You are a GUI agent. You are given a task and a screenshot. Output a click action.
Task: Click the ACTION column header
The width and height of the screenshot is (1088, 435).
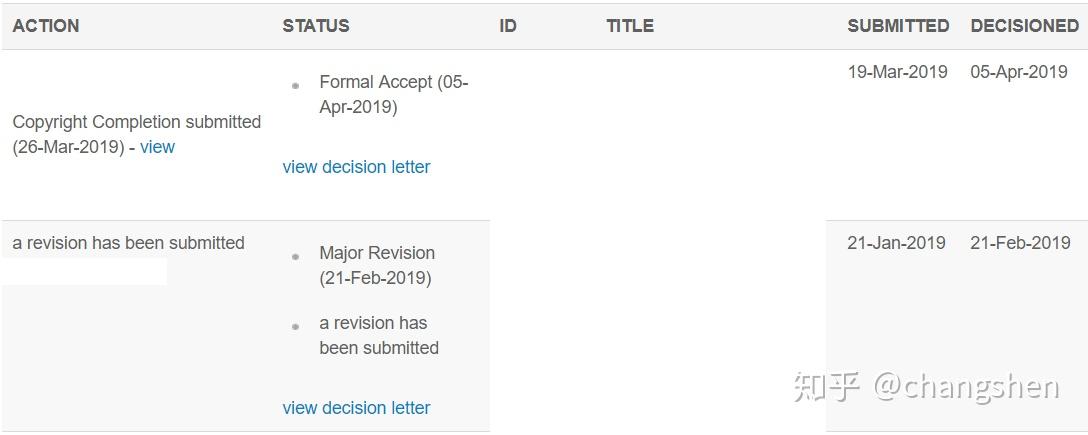point(46,26)
